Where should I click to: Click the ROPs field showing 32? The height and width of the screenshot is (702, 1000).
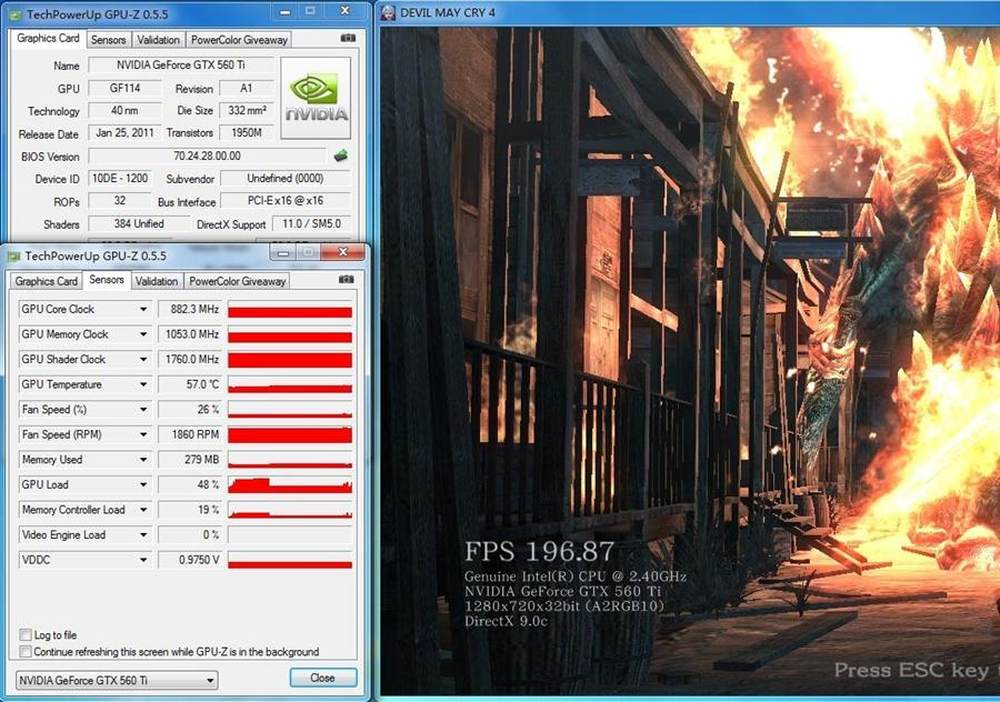tap(120, 201)
